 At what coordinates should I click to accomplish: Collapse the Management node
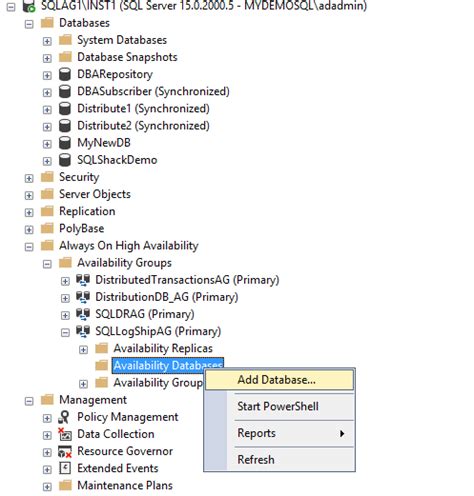coord(29,401)
